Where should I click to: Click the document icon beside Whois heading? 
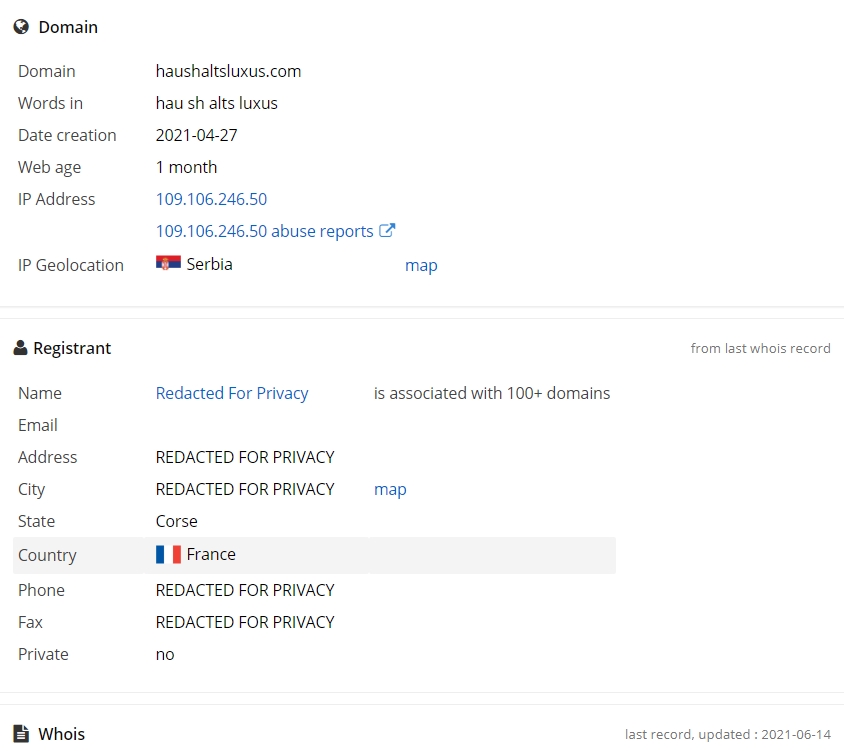coord(21,733)
